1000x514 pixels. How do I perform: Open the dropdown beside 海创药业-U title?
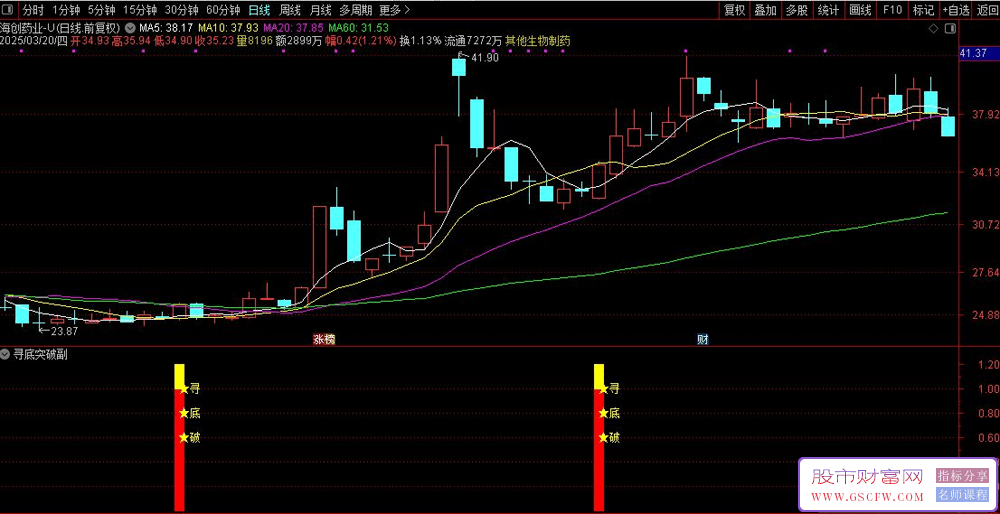pos(130,28)
